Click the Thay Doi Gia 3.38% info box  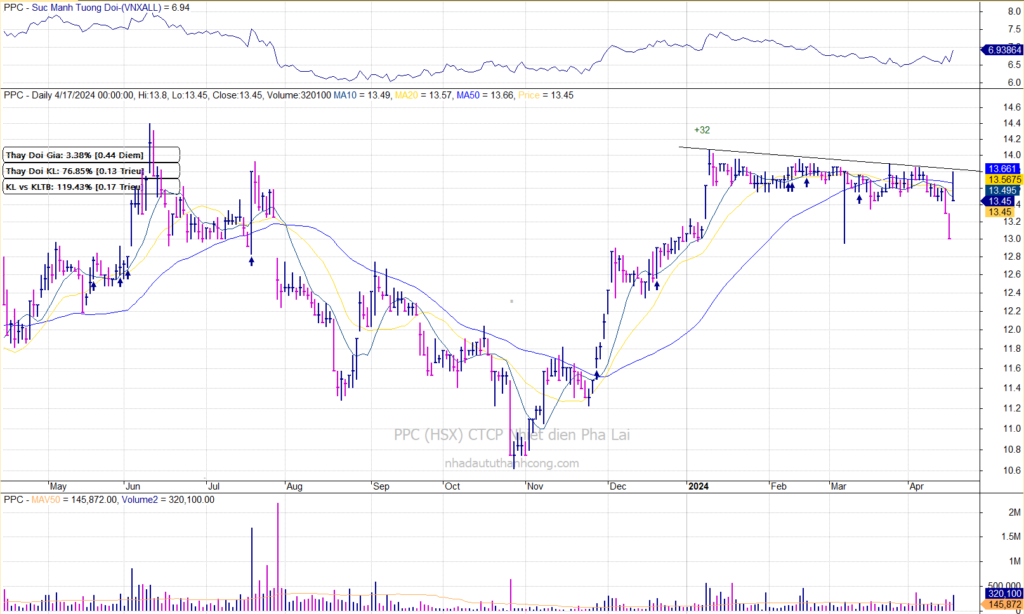(x=90, y=155)
